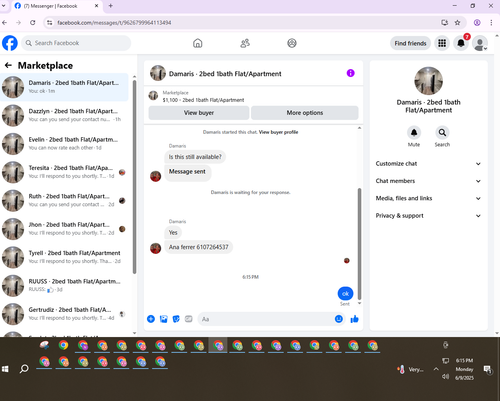Screen dimensions: 500x401
Task: Select the 'Is this still available?' message
Action: (x=195, y=157)
